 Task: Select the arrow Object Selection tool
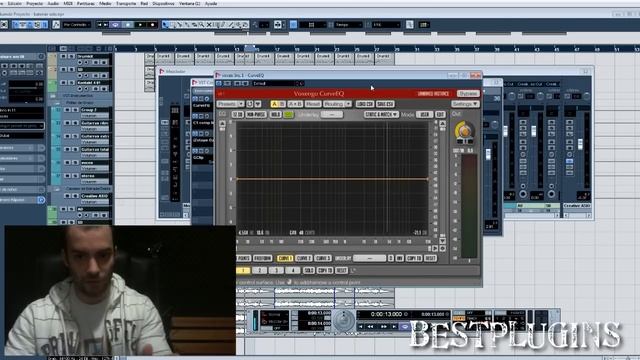point(165,25)
